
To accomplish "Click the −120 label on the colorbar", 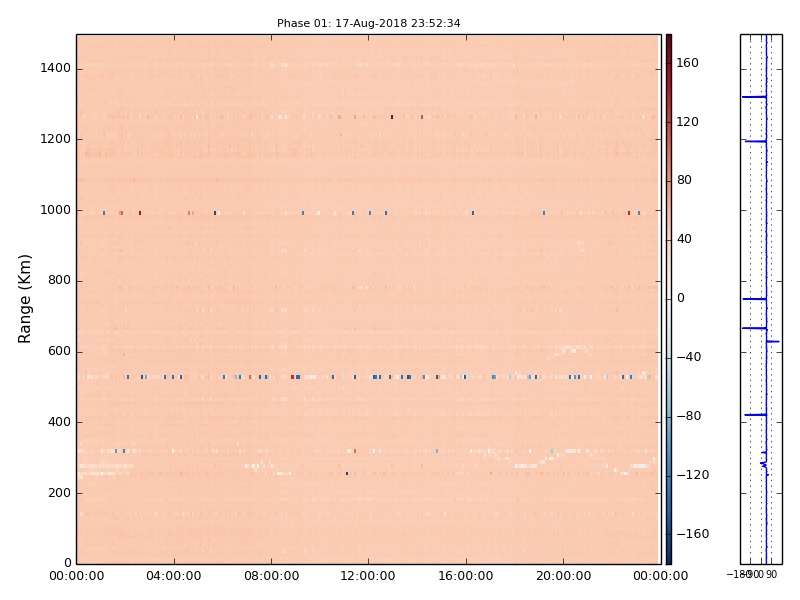I will [x=692, y=475].
